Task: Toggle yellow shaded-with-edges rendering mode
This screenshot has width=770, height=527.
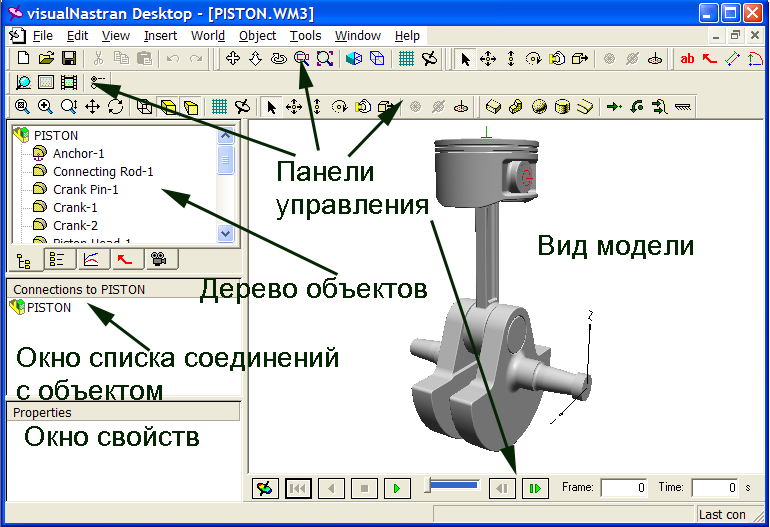Action: [x=167, y=107]
